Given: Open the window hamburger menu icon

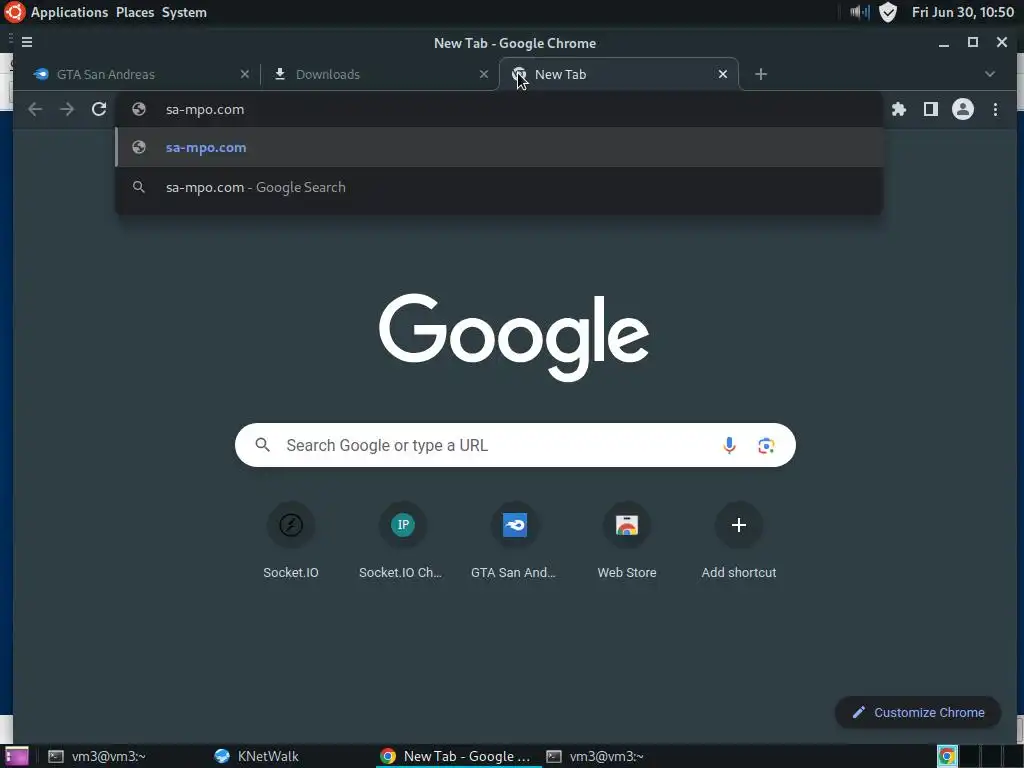Looking at the screenshot, I should point(27,42).
